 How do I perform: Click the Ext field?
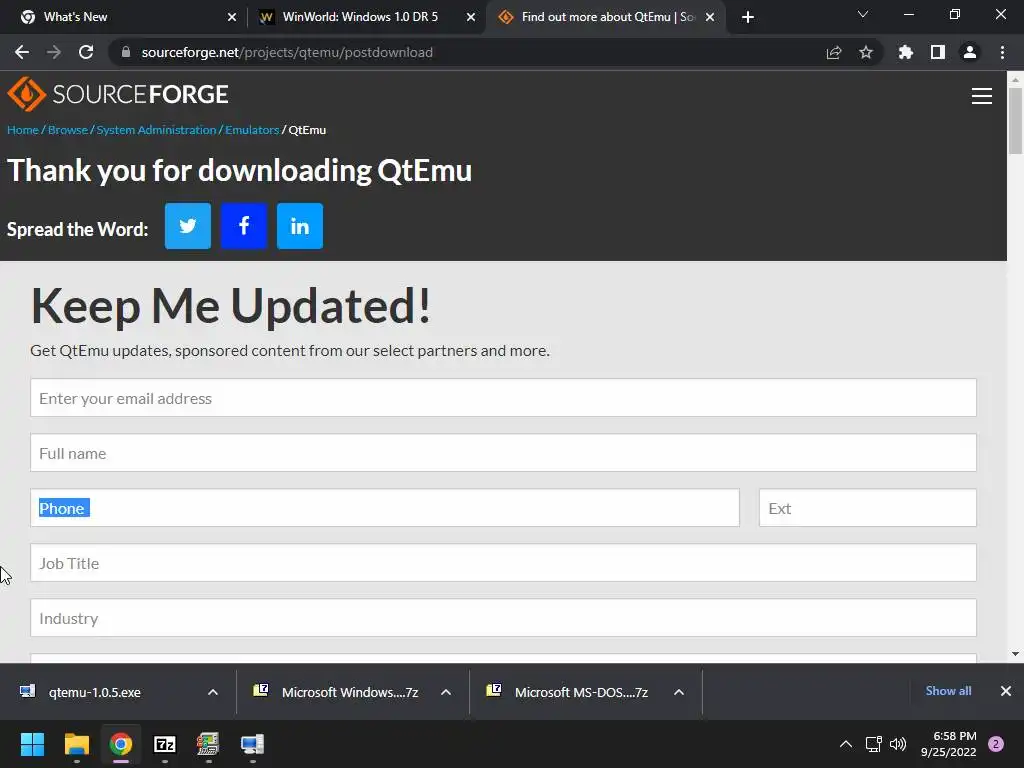[x=868, y=507]
